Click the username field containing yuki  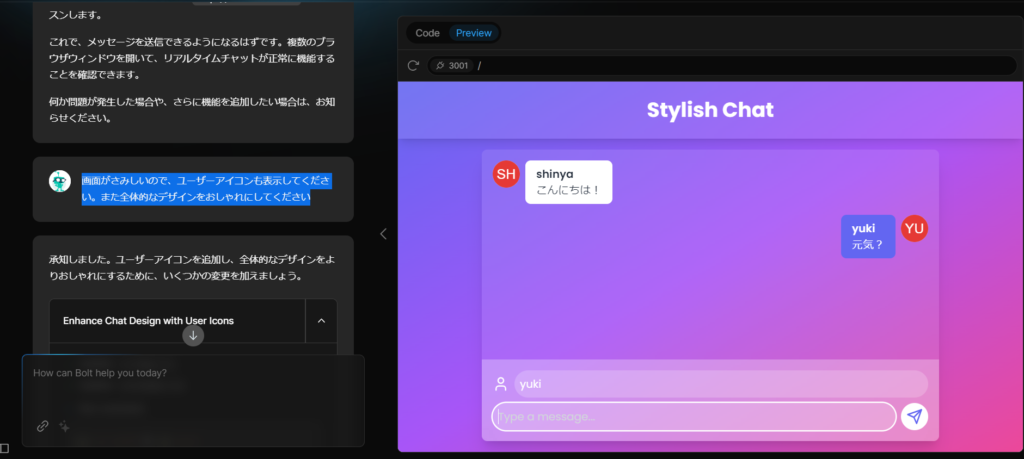721,384
